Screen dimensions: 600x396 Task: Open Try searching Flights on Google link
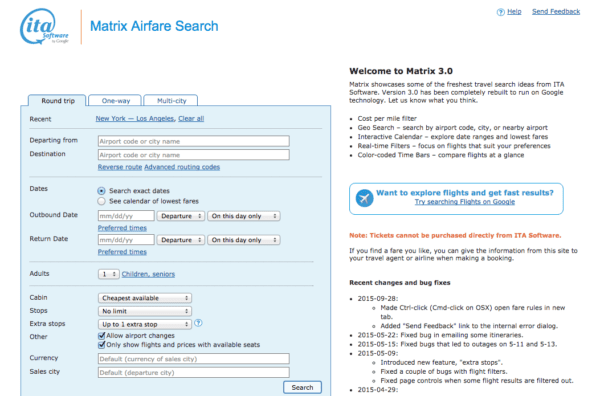[x=465, y=202]
